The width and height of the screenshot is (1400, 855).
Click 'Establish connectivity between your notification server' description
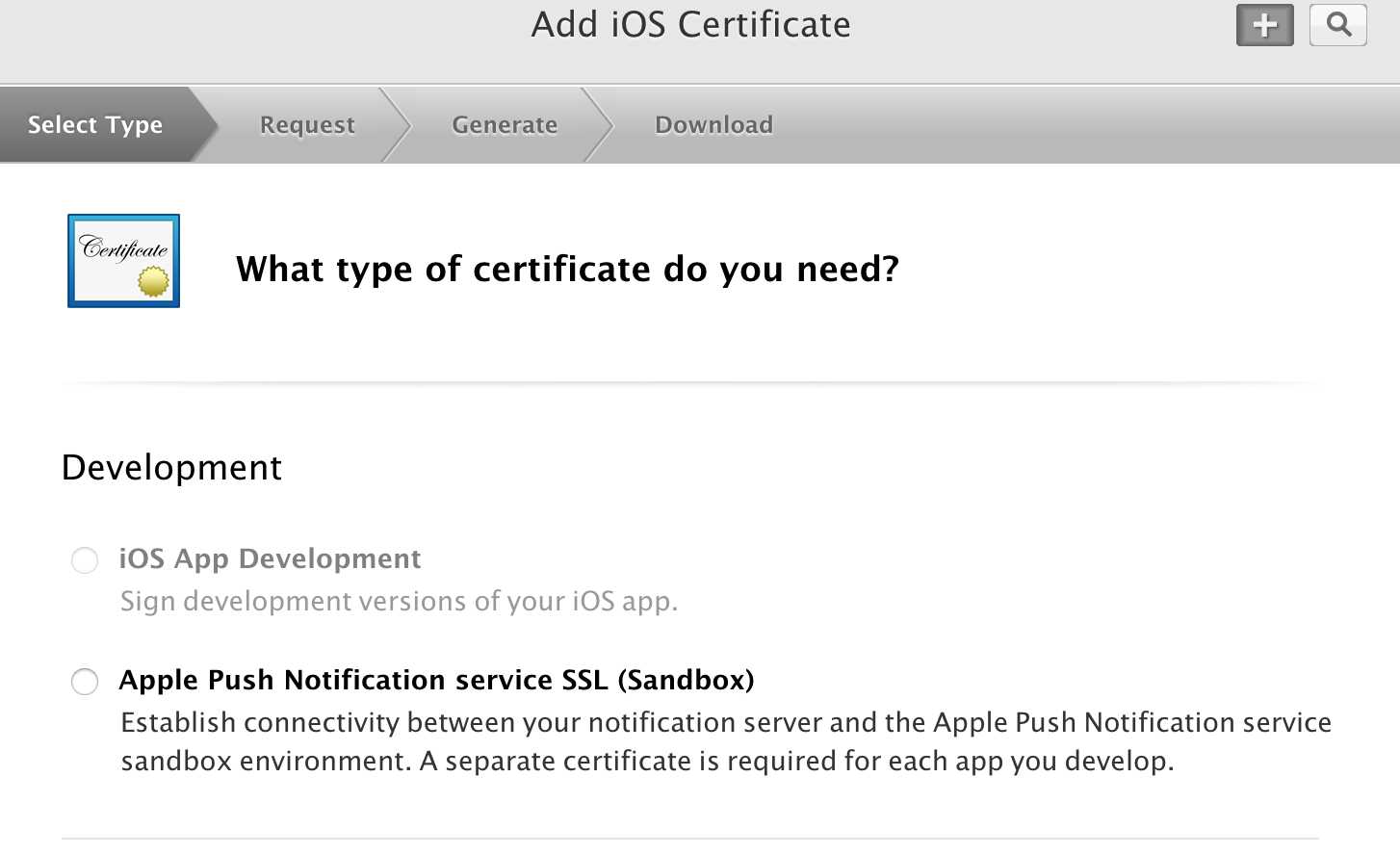tap(726, 741)
